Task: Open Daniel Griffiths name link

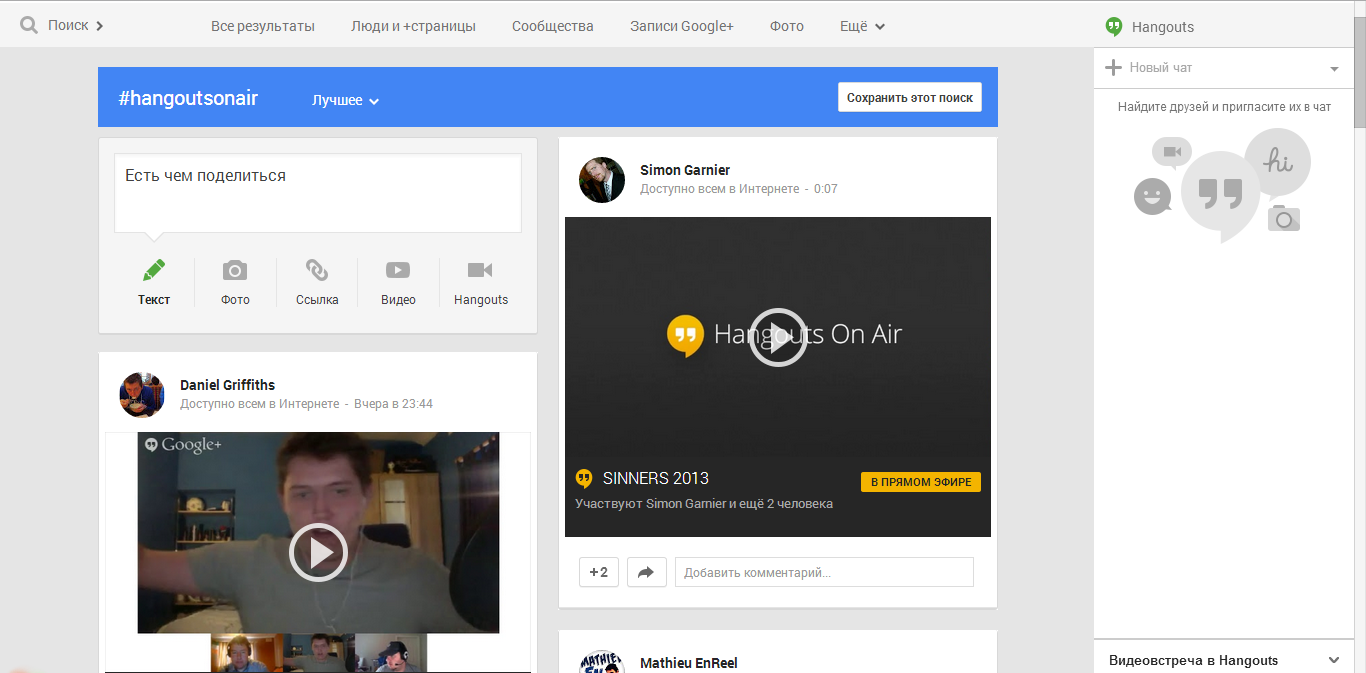Action: [x=227, y=385]
